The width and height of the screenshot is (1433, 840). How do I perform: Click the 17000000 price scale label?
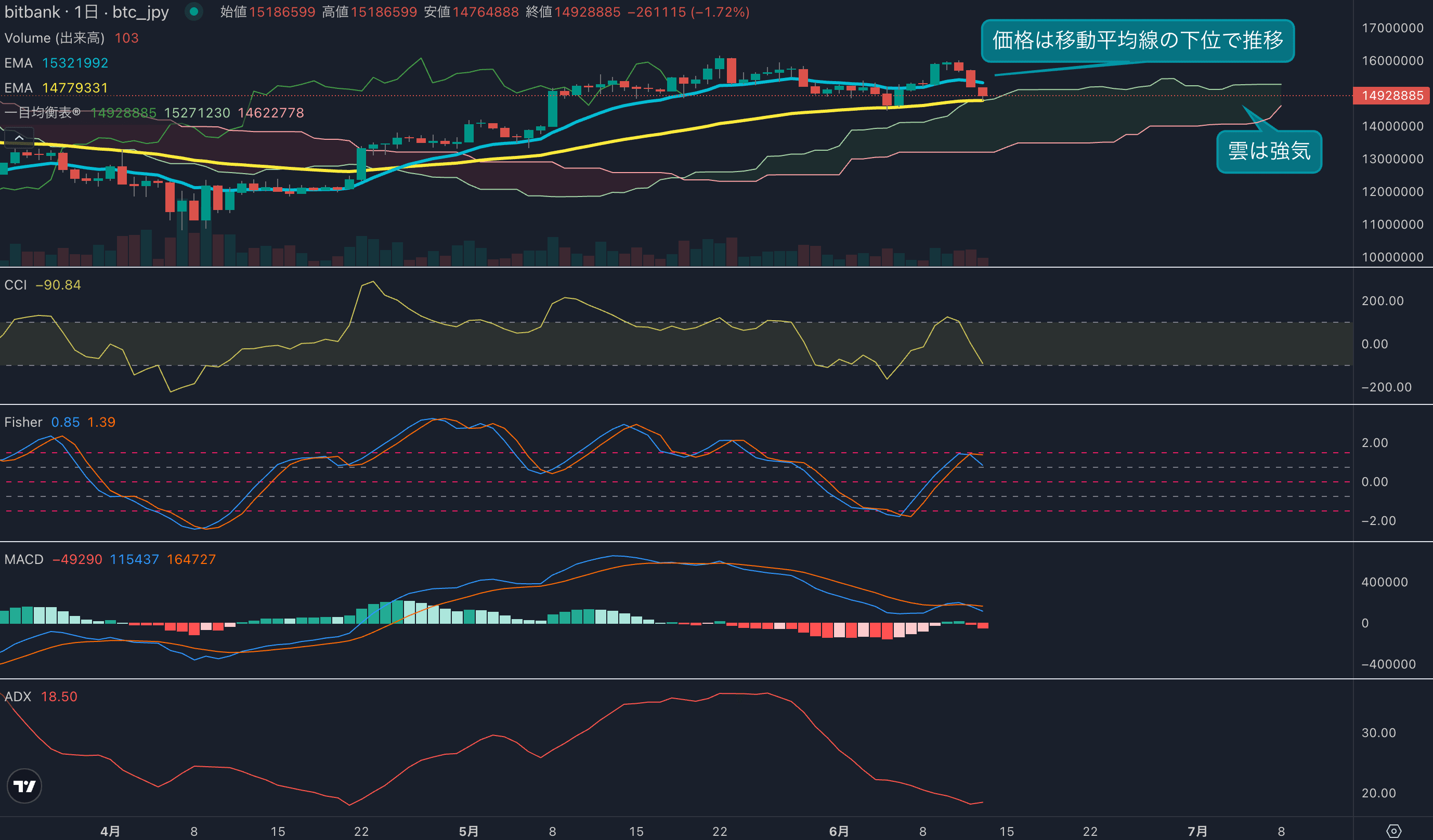[1392, 28]
